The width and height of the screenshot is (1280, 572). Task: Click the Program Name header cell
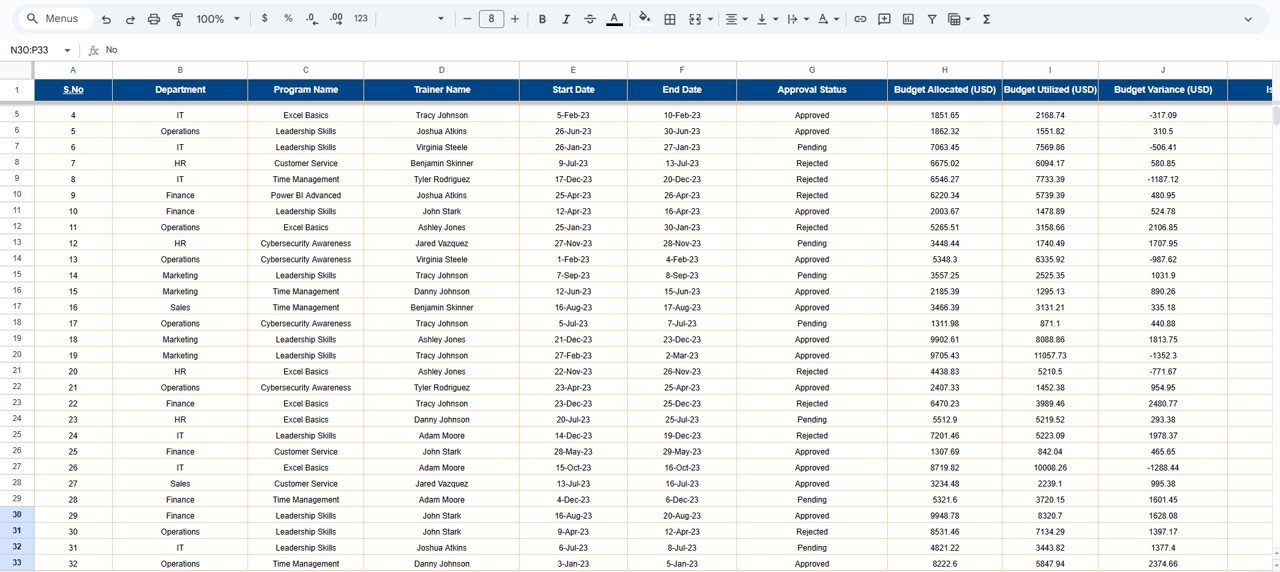(306, 89)
